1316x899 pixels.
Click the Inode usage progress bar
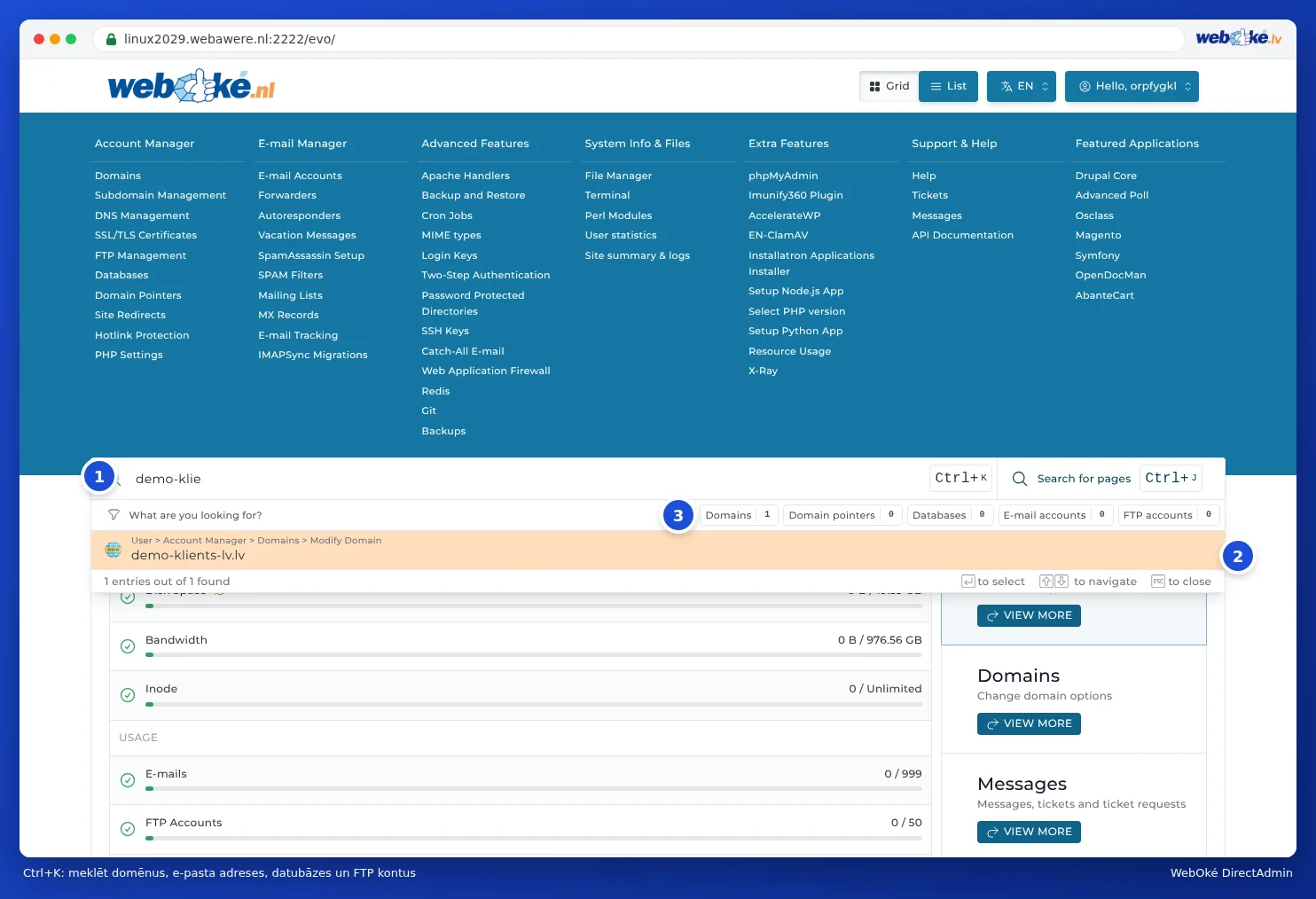pyautogui.click(x=534, y=704)
